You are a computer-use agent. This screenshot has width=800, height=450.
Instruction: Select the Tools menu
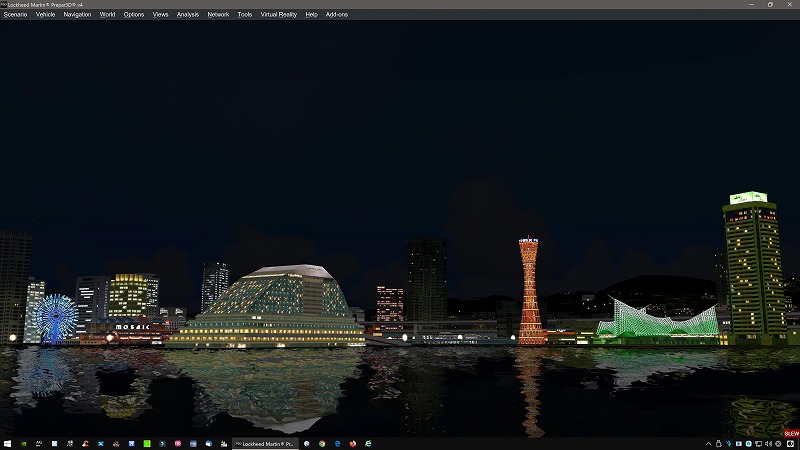pos(245,14)
